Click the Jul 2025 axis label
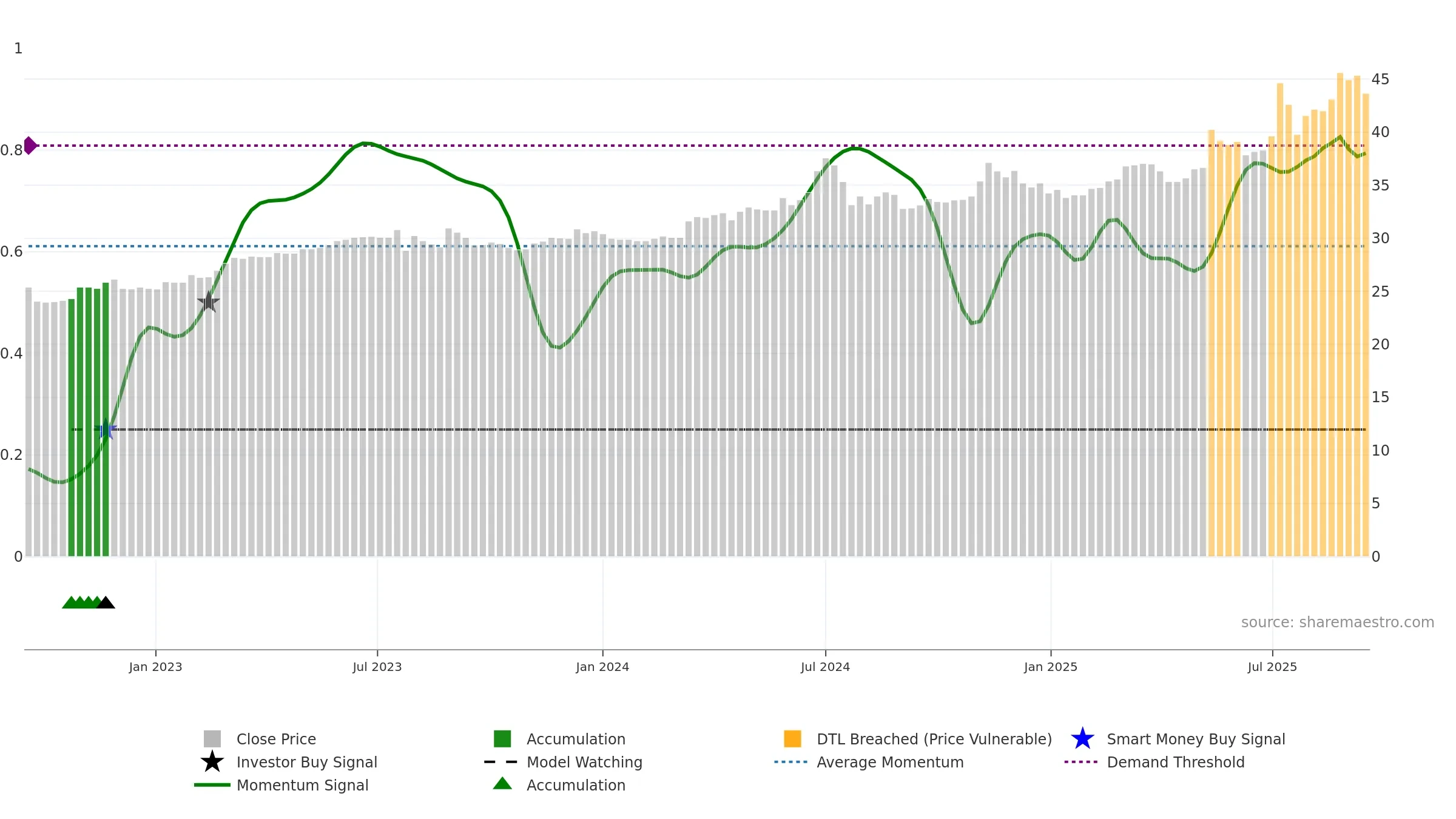 pyautogui.click(x=1272, y=667)
